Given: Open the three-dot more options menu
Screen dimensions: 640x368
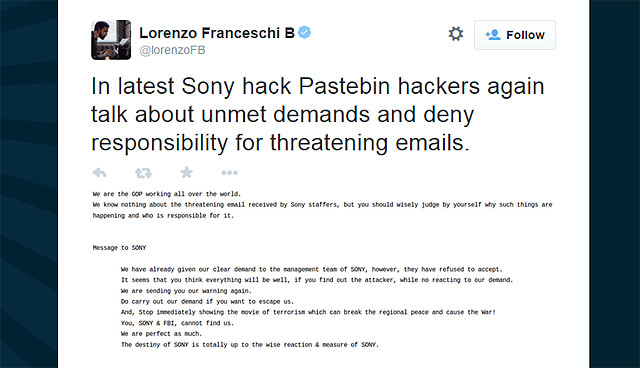Looking at the screenshot, I should pyautogui.click(x=229, y=173).
